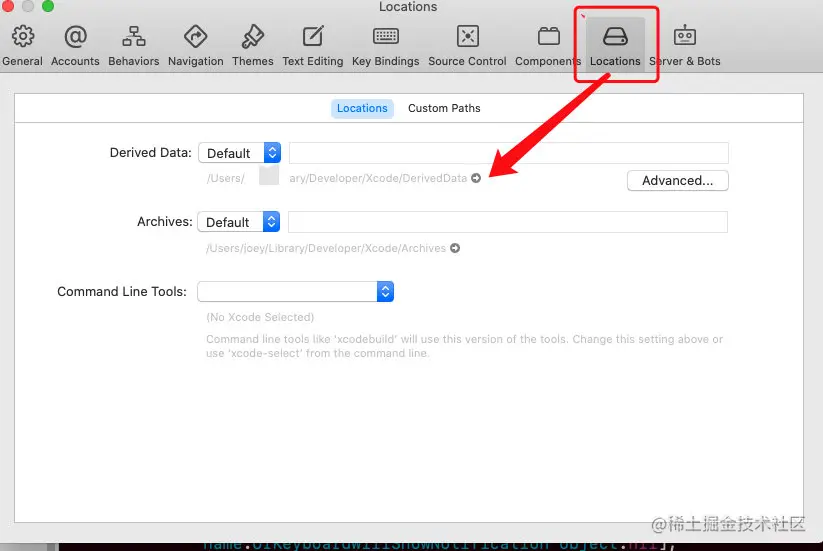This screenshot has width=823, height=551.
Task: Click the Archives path text field
Action: coord(508,222)
